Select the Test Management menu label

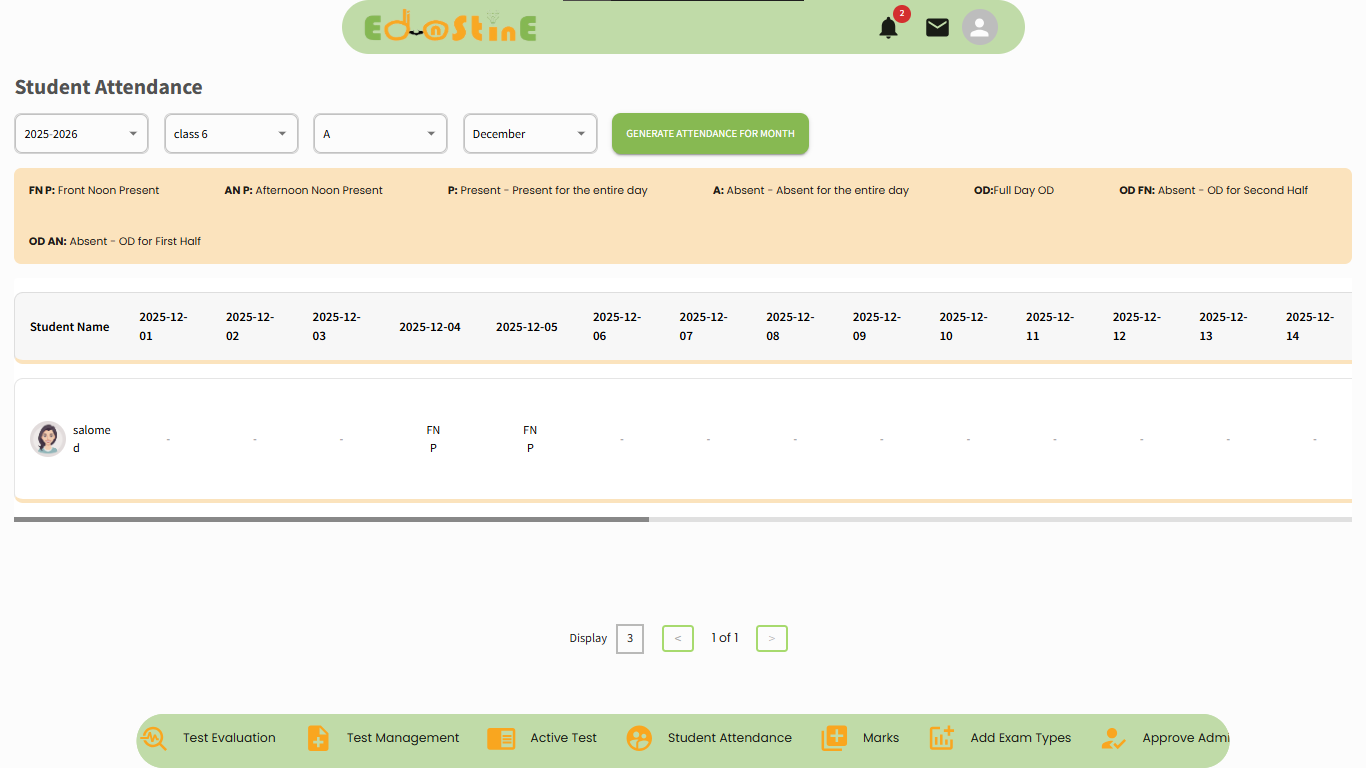coord(403,738)
